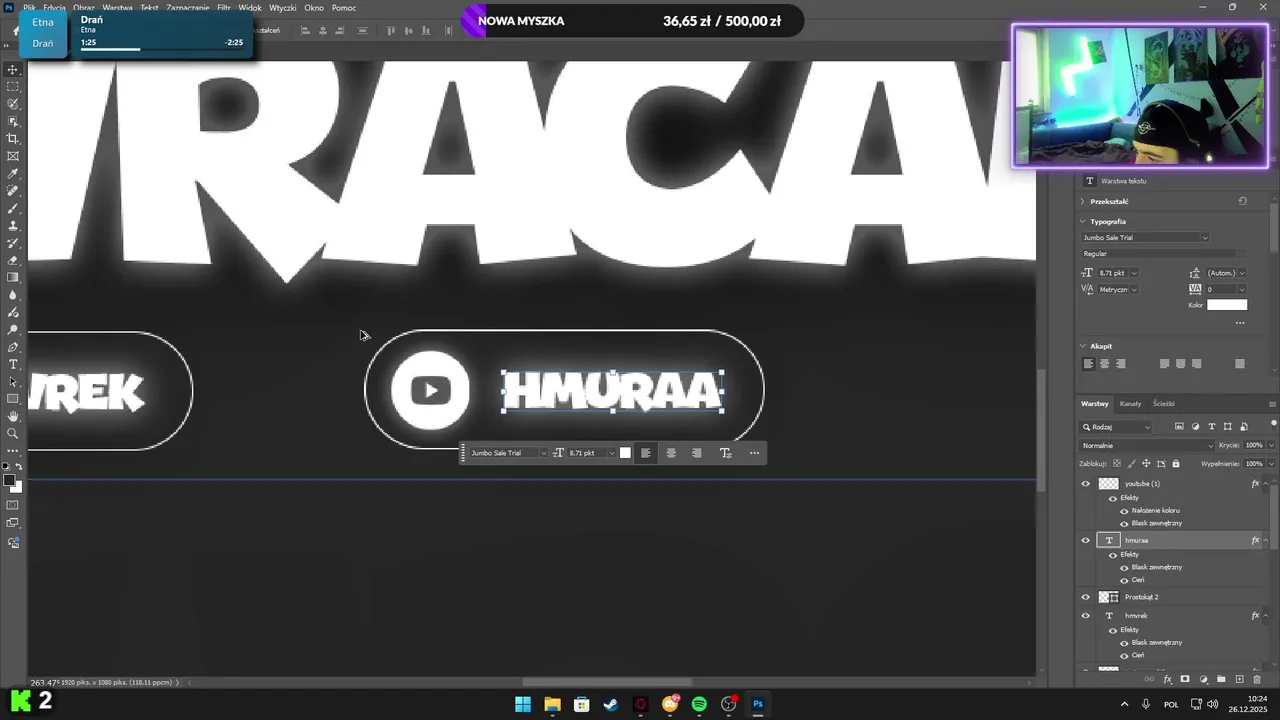The height and width of the screenshot is (720, 1280).
Task: Click the delete layer trash icon
Action: tap(1257, 680)
